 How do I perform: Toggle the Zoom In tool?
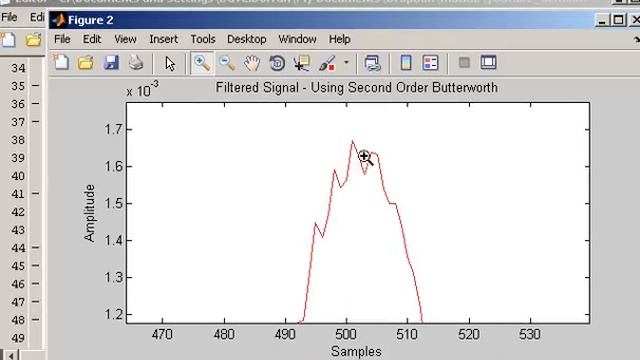(202, 63)
